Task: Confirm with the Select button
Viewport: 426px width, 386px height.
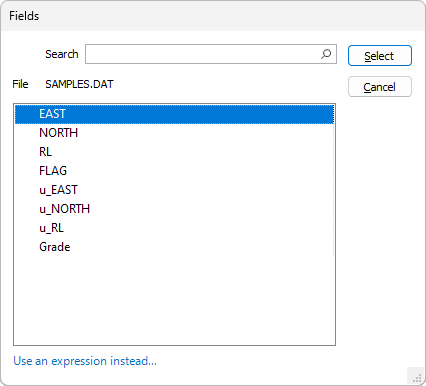Action: coord(380,56)
